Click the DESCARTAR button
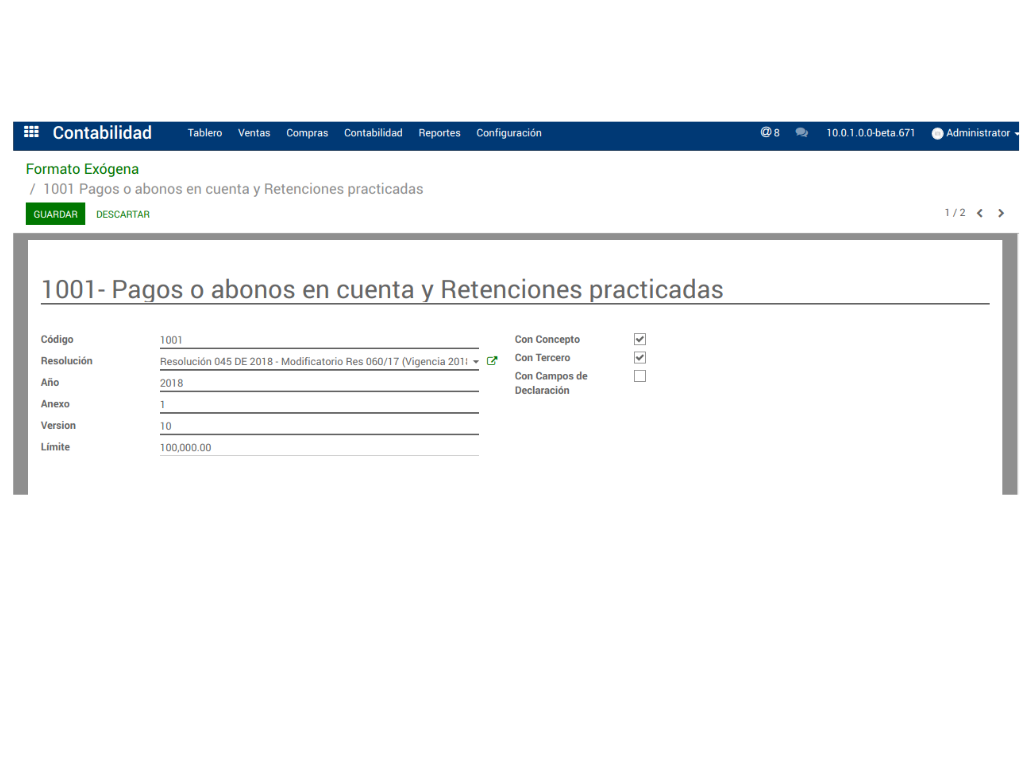Screen dimensions: 1023x767 click(123, 214)
